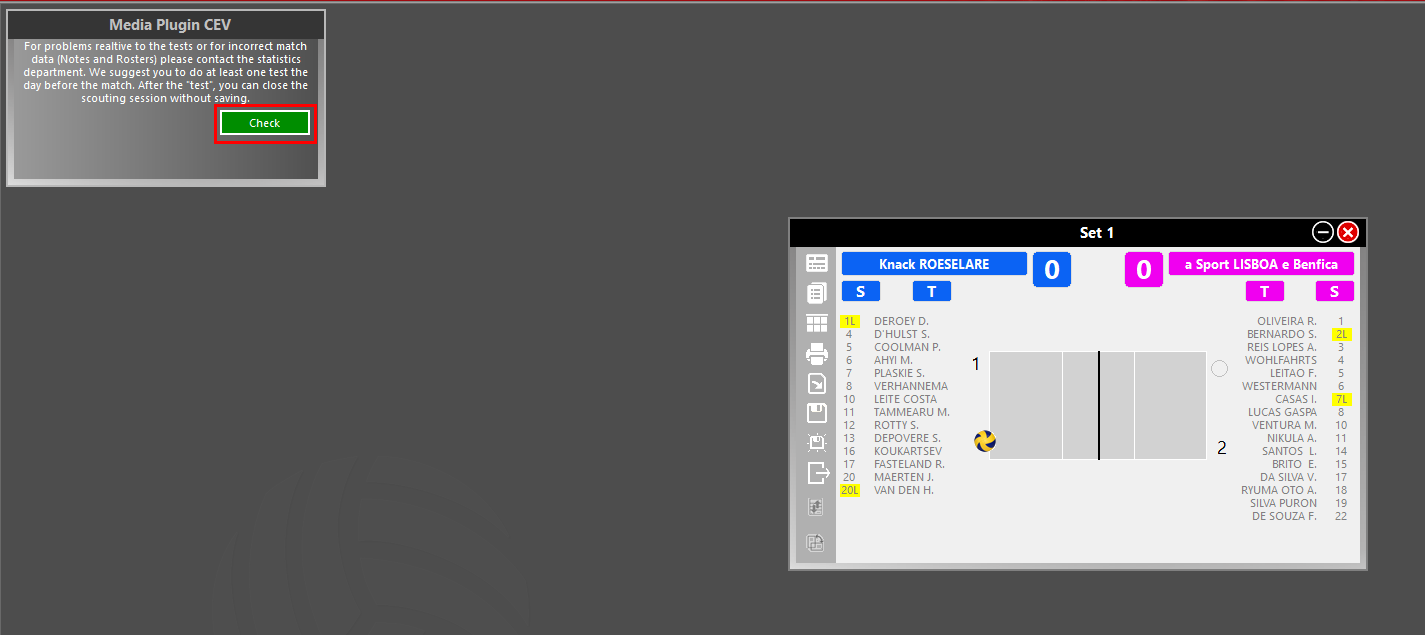1425x635 pixels.
Task: Click blue S button for Roeselare
Action: (x=860, y=291)
